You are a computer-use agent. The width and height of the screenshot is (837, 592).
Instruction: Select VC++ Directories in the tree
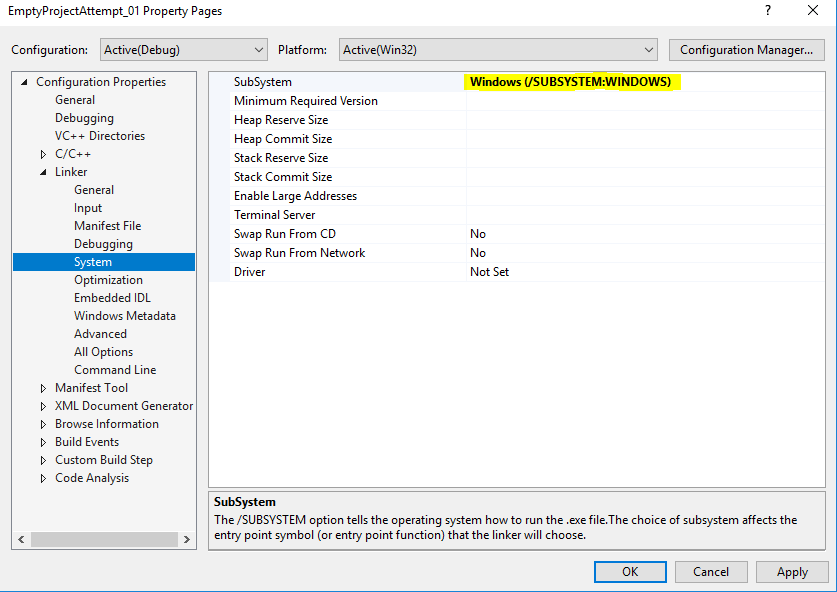pos(99,136)
